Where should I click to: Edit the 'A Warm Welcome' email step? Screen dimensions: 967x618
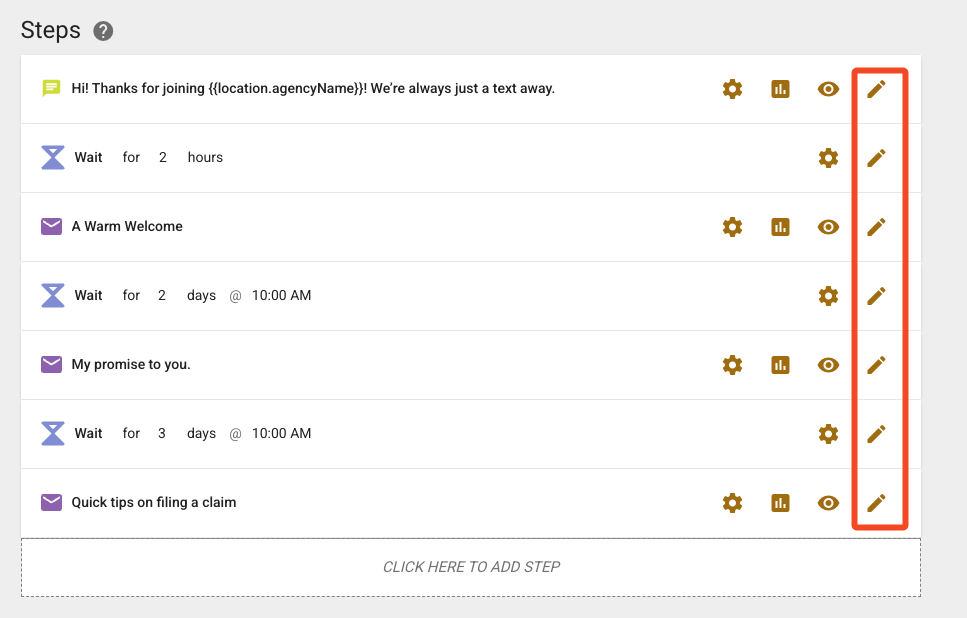coord(876,227)
